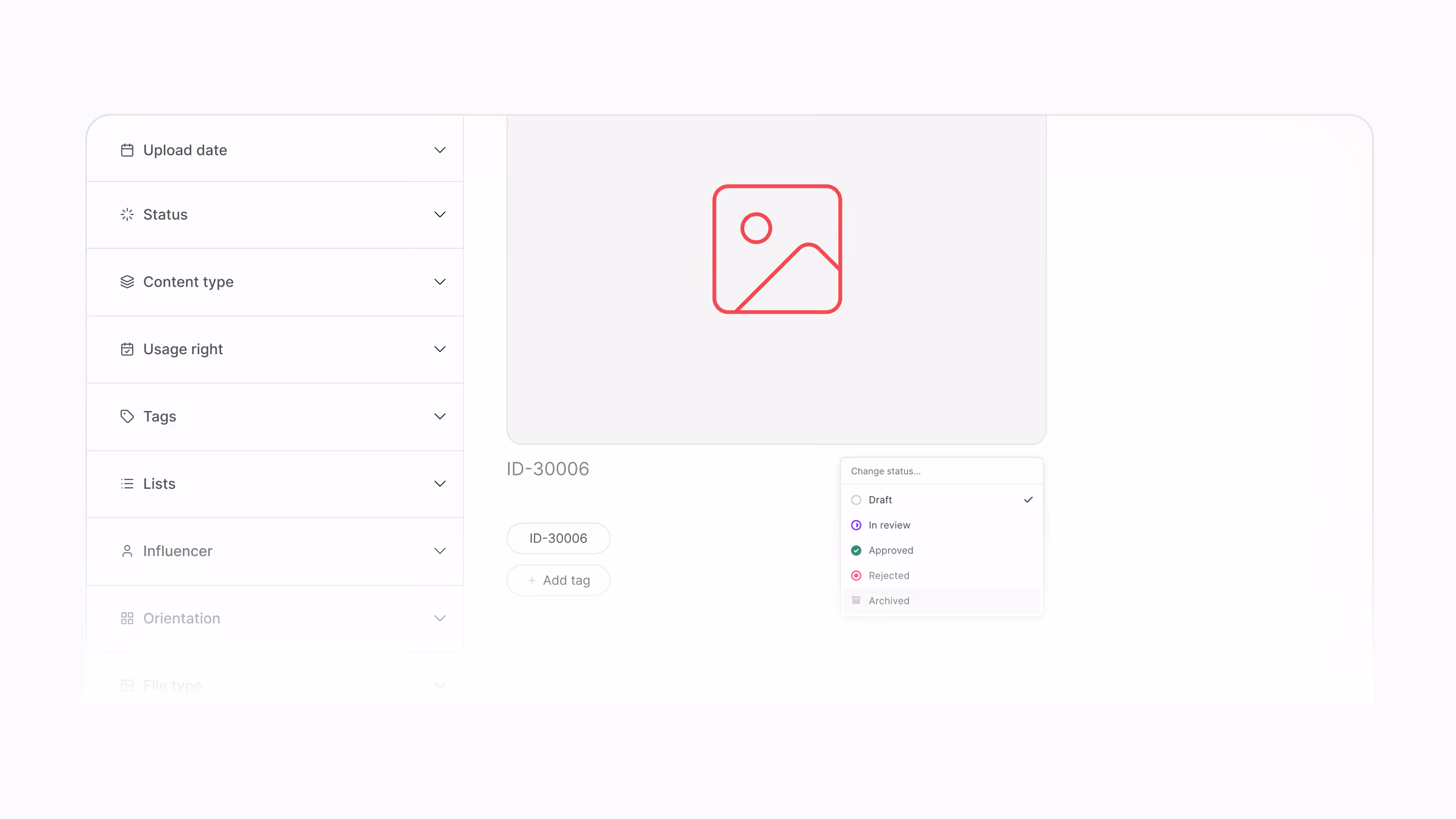Select the Approved status option
Screen dimensions: 1456x819
coord(890,550)
